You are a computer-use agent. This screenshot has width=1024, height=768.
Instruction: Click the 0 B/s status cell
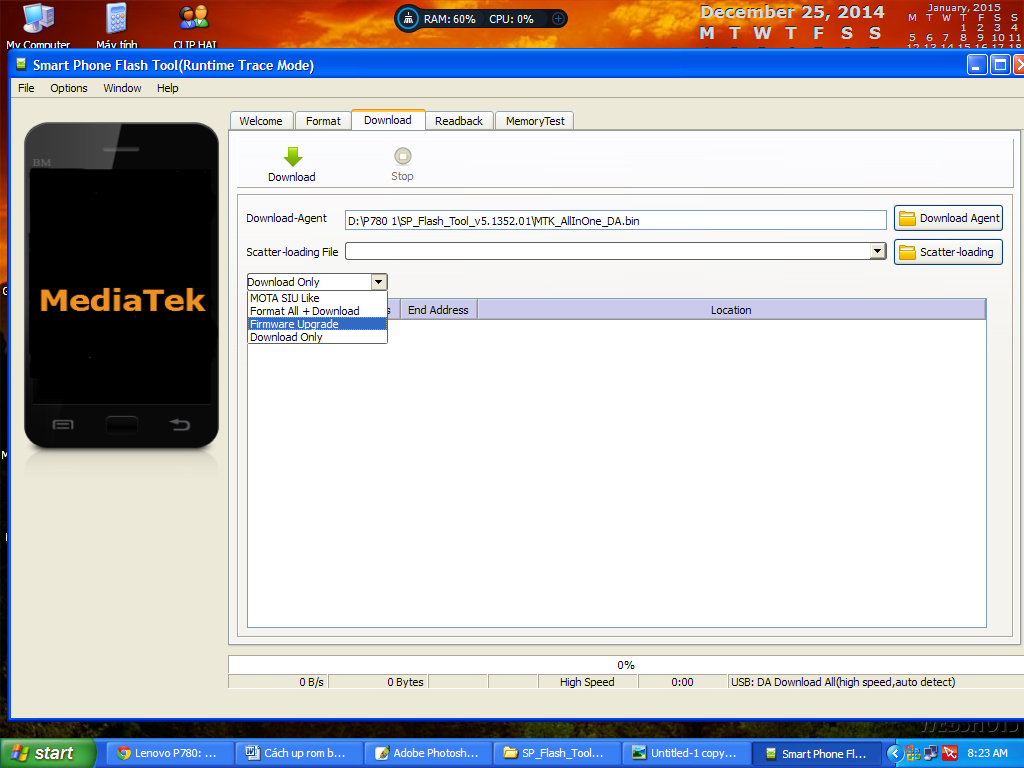[x=279, y=682]
